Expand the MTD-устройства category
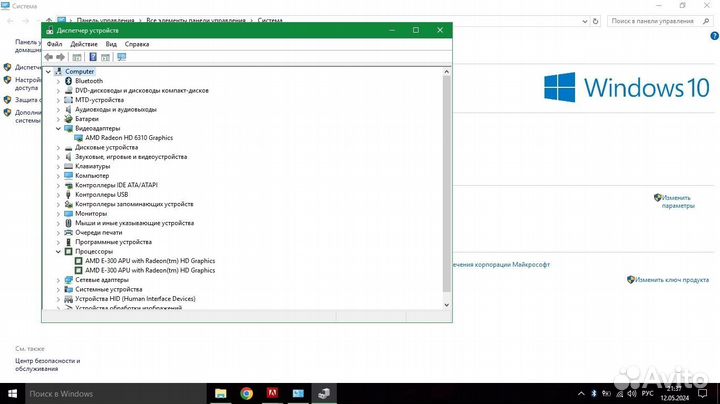Image resolution: width=720 pixels, height=404 pixels. click(x=58, y=100)
